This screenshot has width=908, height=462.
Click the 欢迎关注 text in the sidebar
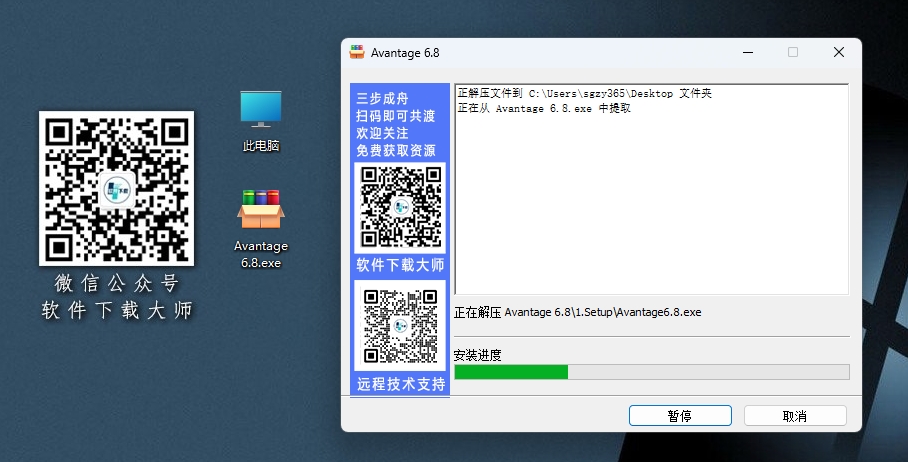[382, 133]
